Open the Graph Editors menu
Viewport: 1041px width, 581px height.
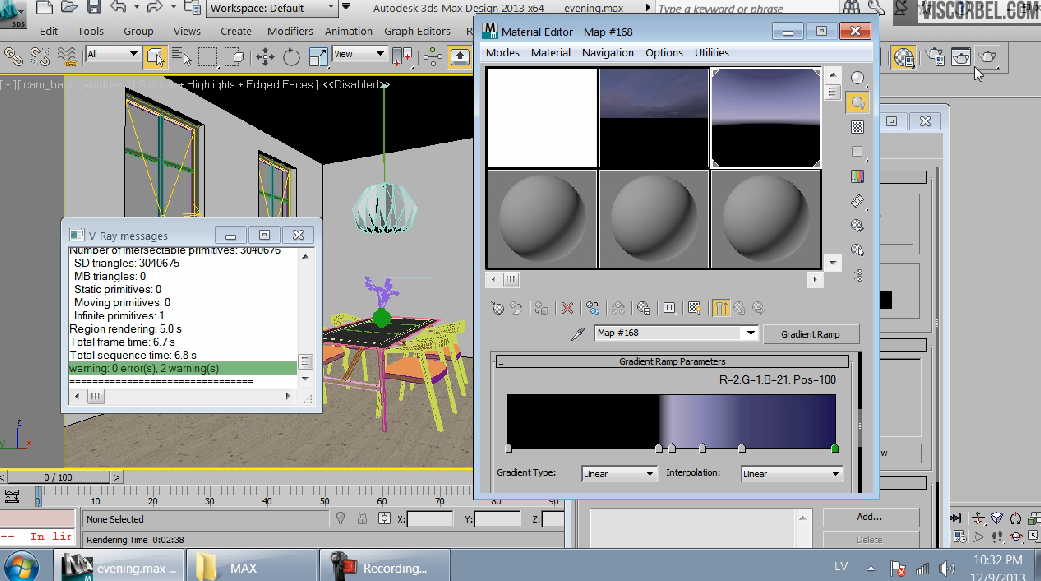pos(417,31)
